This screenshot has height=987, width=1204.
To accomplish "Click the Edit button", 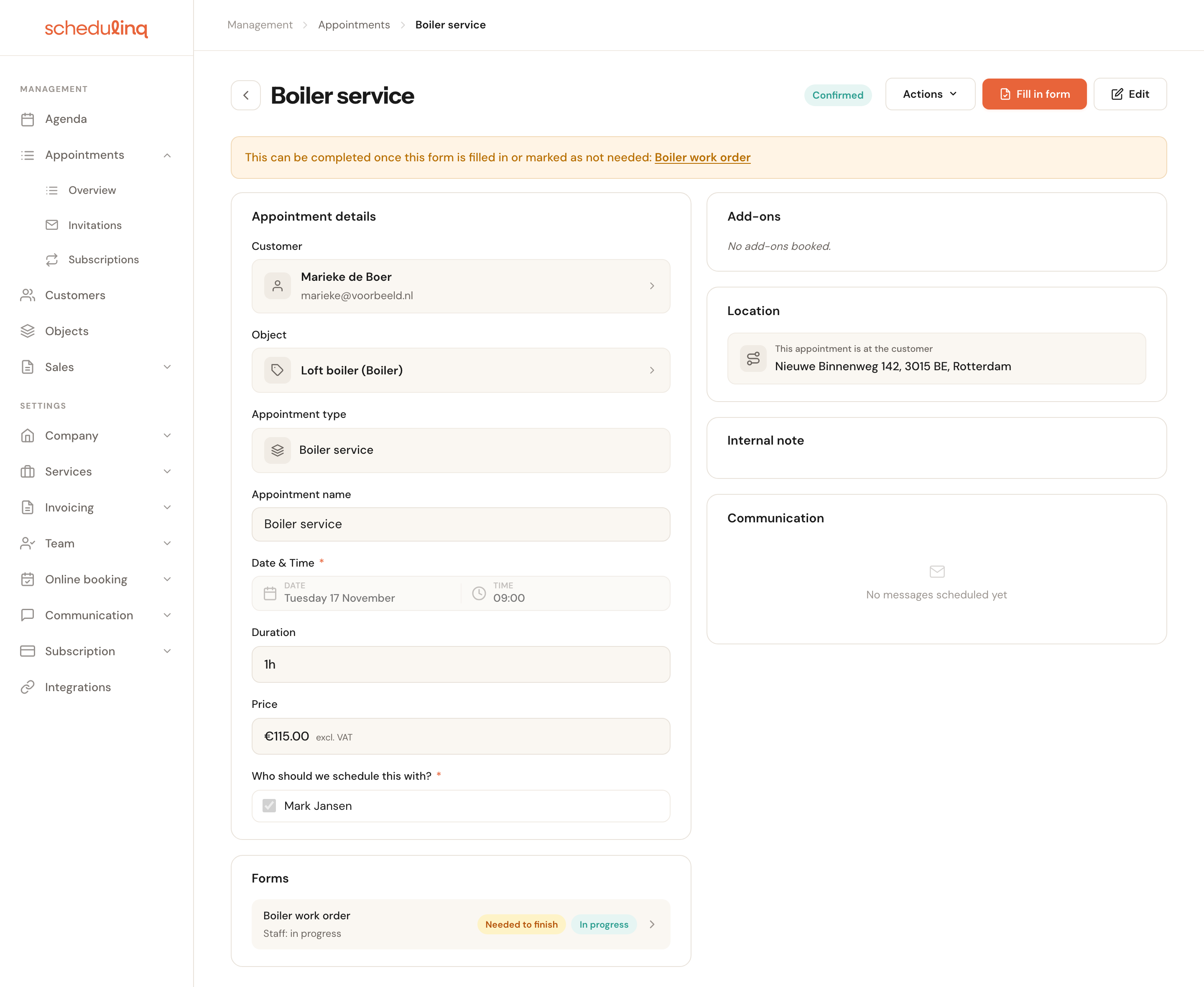I will pos(1130,94).
